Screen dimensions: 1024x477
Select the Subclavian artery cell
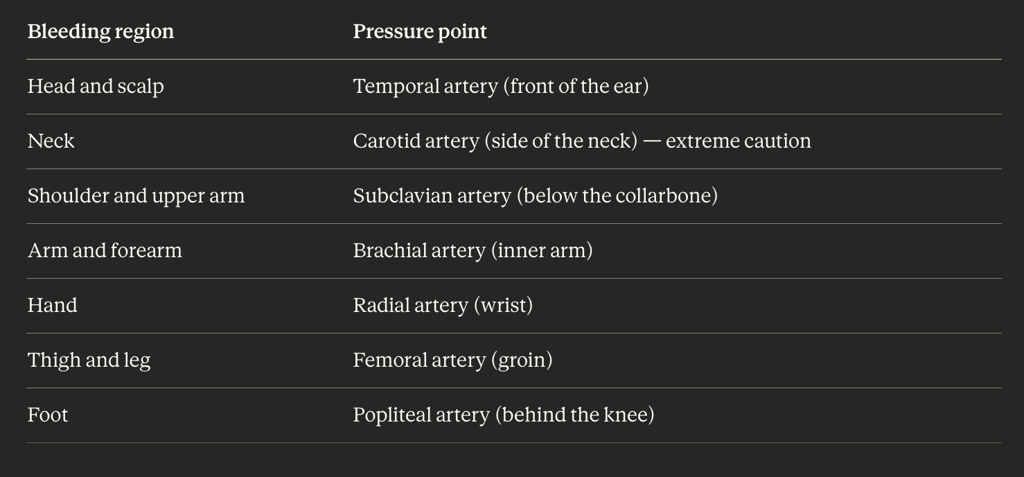click(x=535, y=196)
